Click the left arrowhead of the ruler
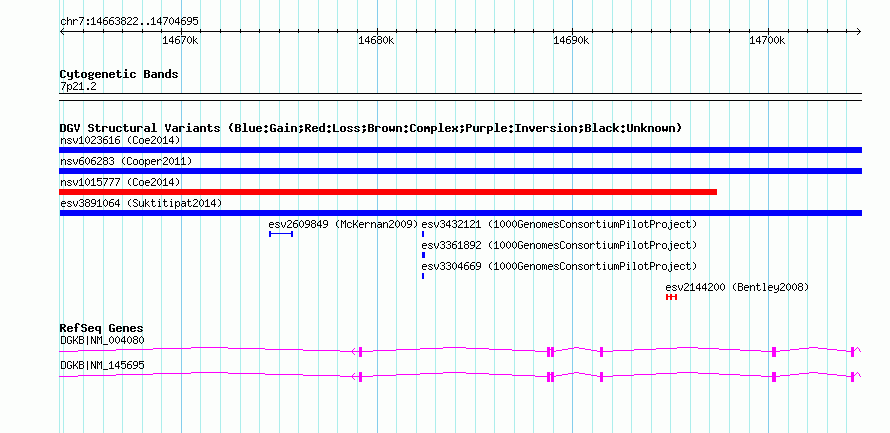 click(x=62, y=31)
